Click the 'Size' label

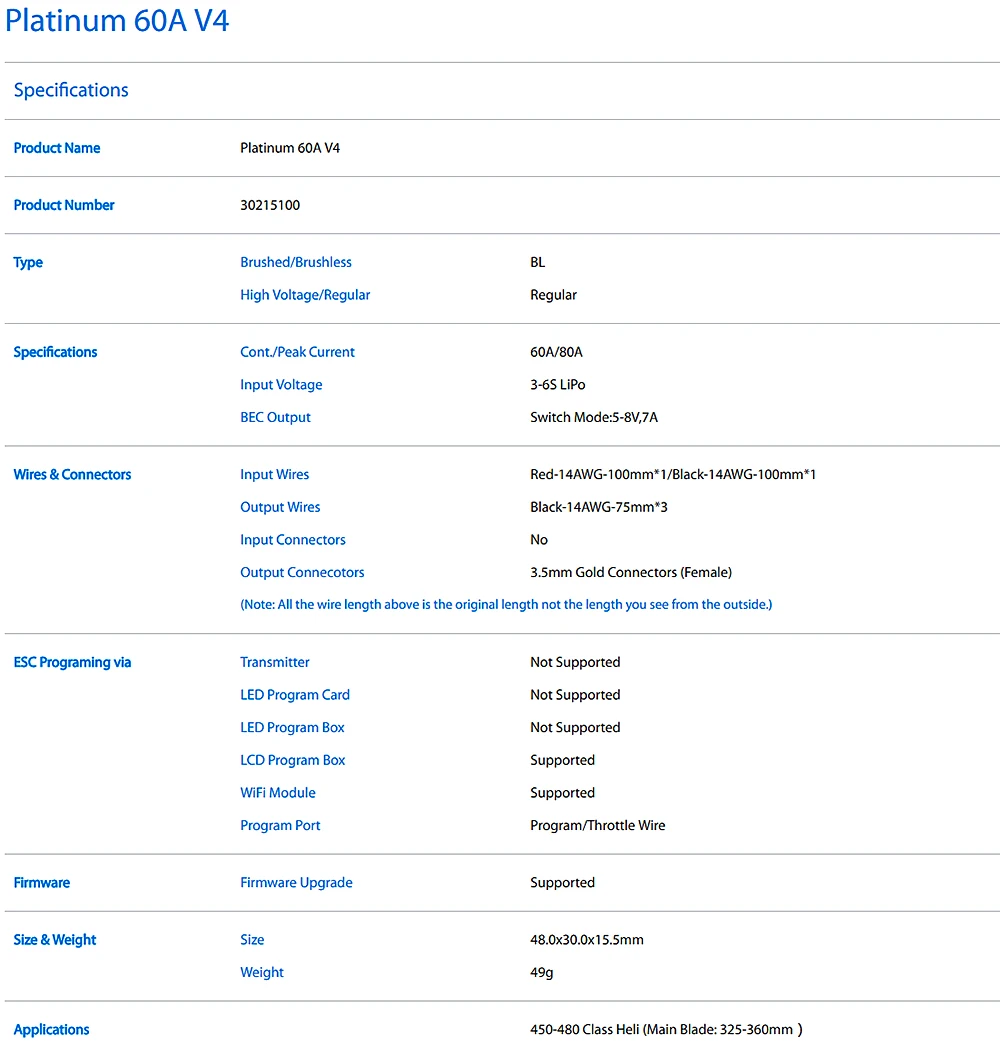click(x=252, y=940)
